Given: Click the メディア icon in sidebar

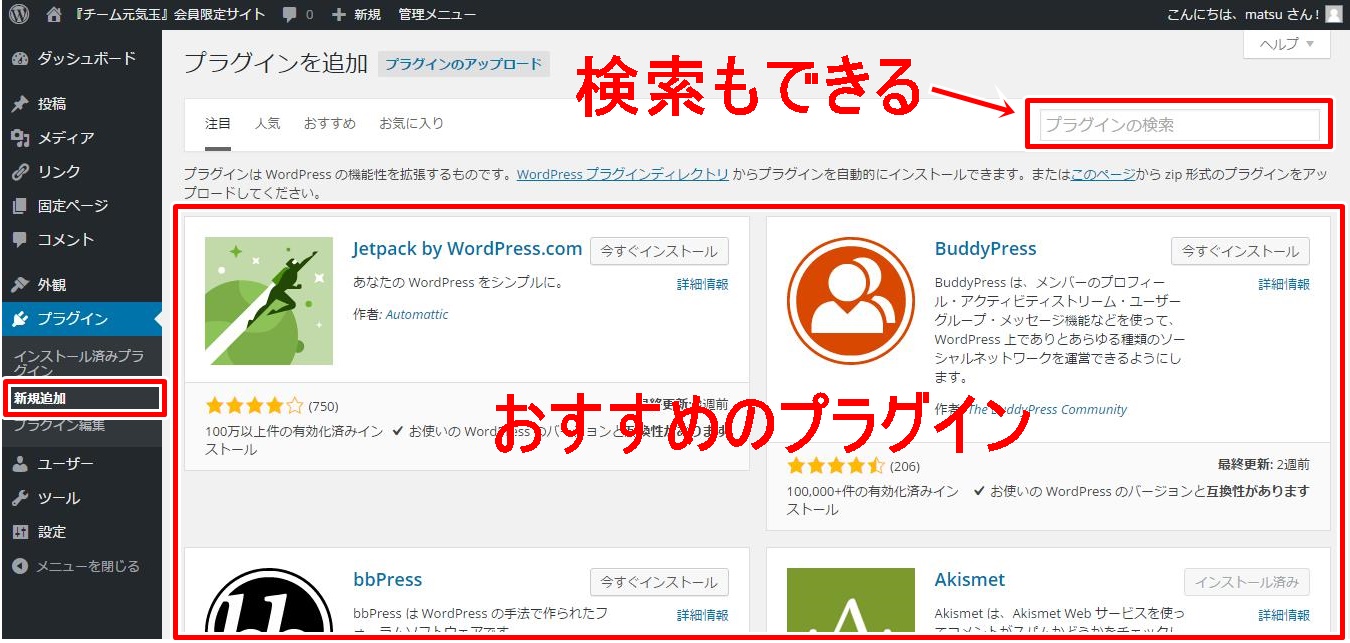Looking at the screenshot, I should pos(20,138).
